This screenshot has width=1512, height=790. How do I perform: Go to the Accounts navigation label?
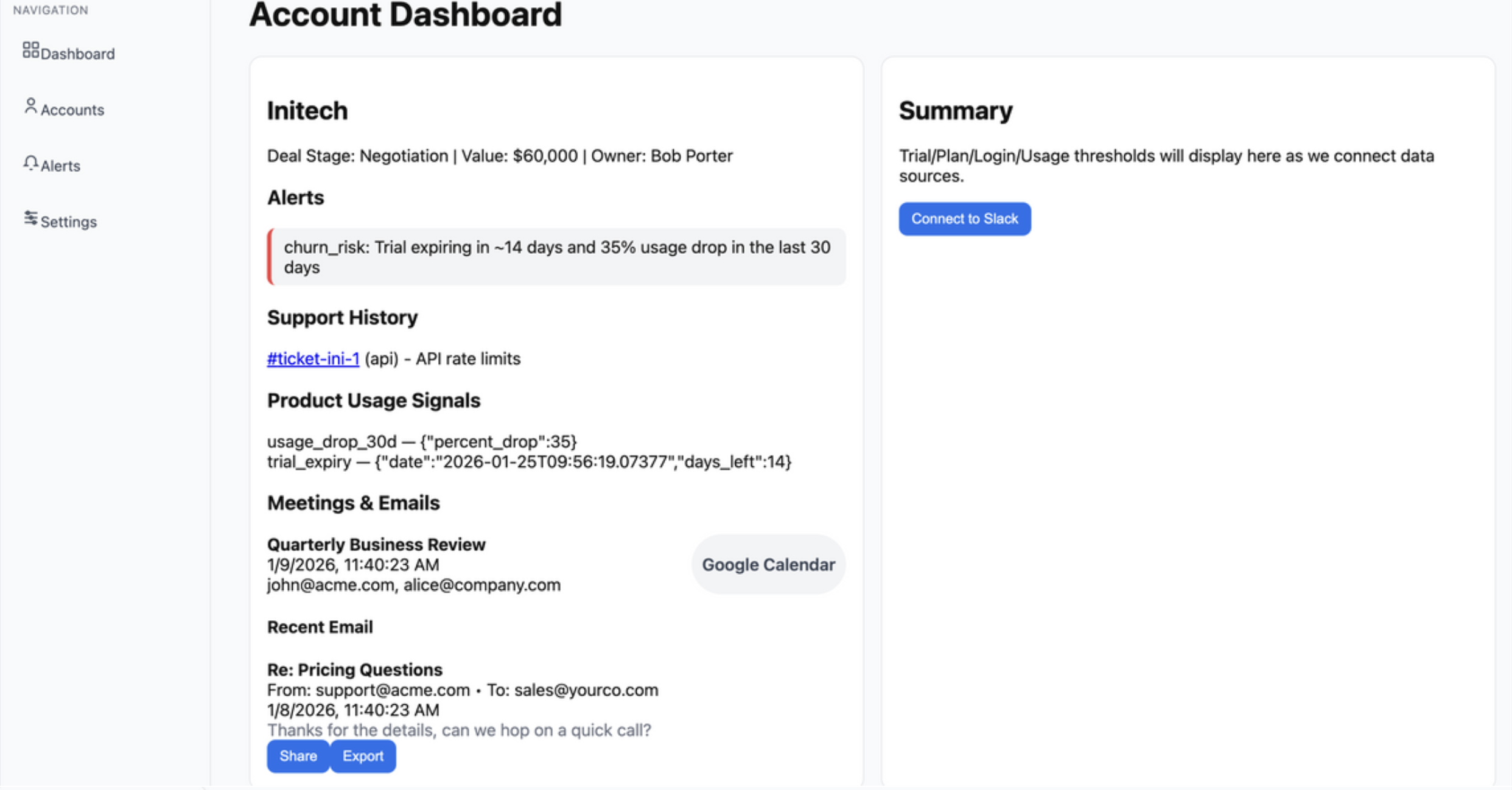(x=72, y=110)
